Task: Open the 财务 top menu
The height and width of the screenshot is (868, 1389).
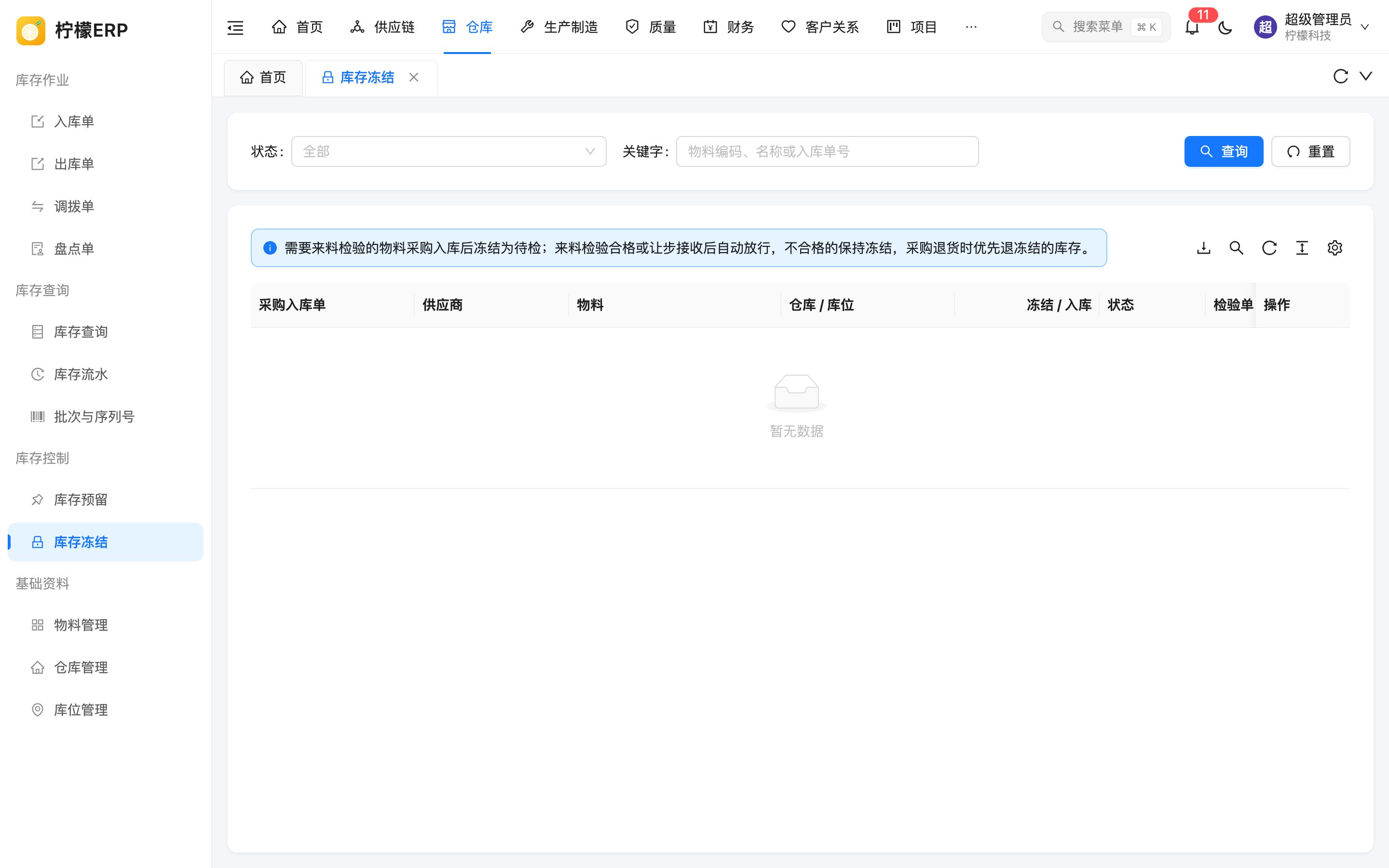Action: tap(729, 27)
